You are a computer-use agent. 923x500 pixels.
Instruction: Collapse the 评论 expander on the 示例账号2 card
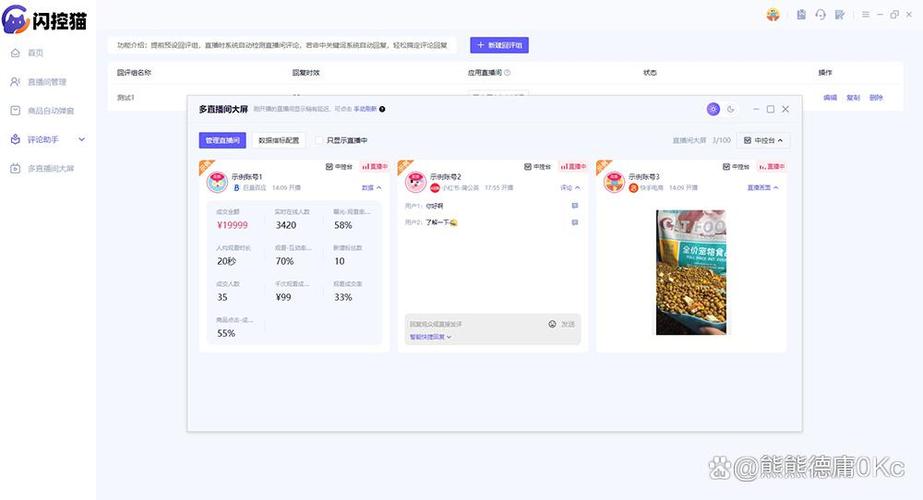point(570,188)
